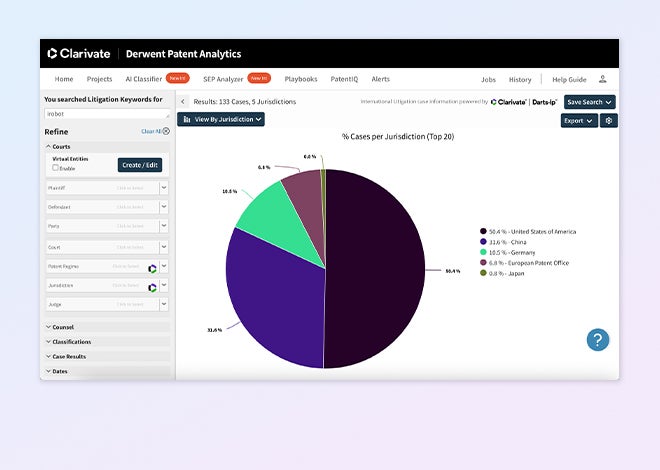The height and width of the screenshot is (470, 660).
Task: Click the litigation keyword search field
Action: point(104,115)
